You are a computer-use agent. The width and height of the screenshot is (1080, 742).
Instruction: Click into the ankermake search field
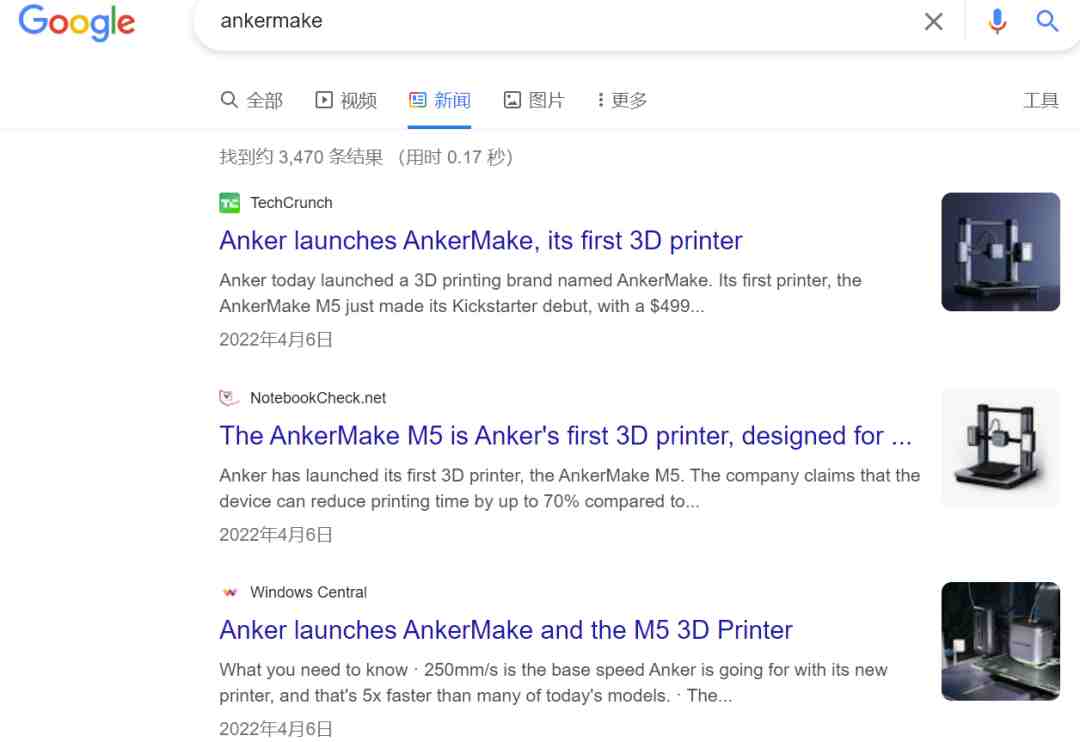coord(558,21)
